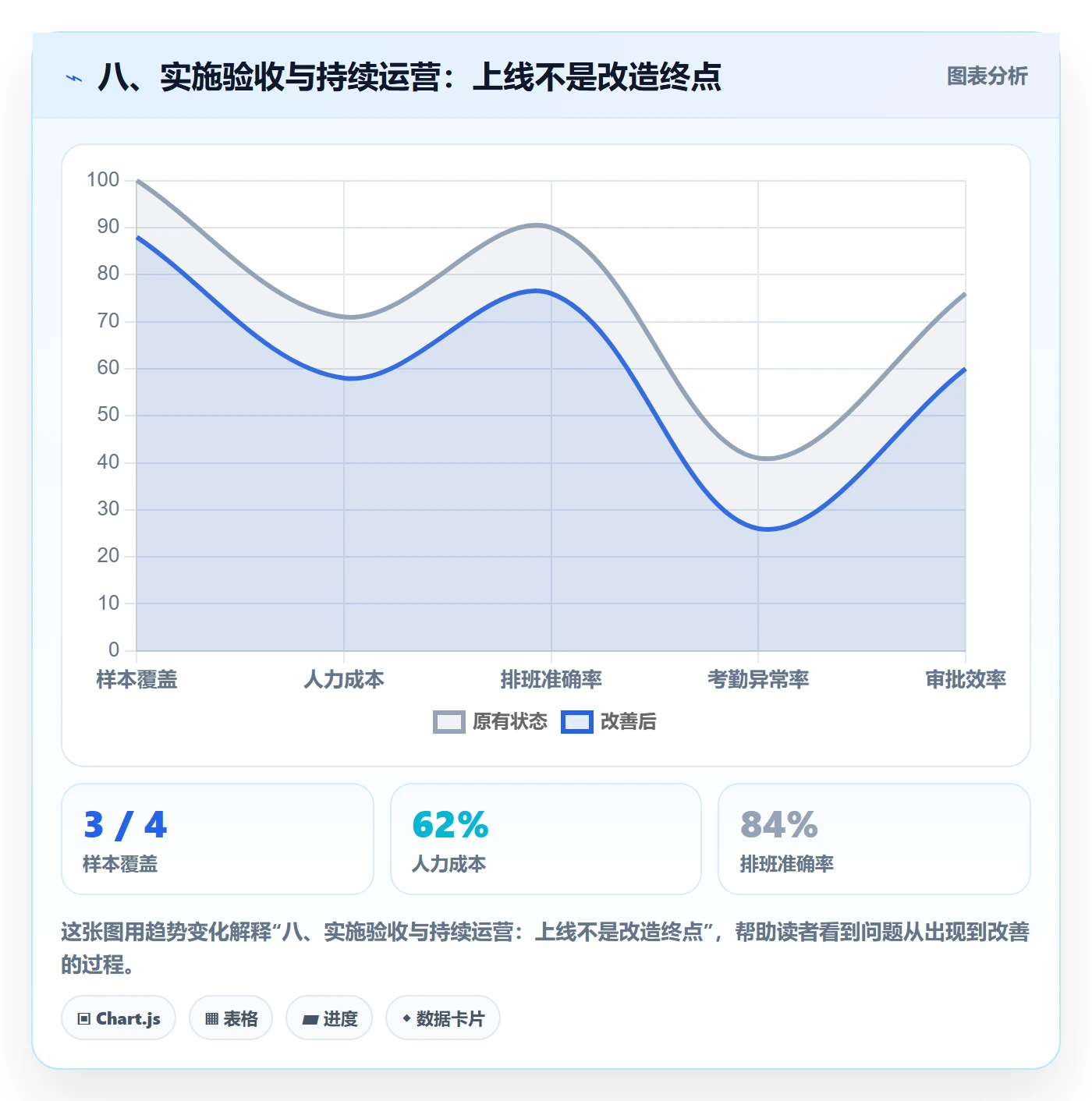The width and height of the screenshot is (1092, 1101).
Task: Open the 62% 人力成本 card
Action: [546, 839]
